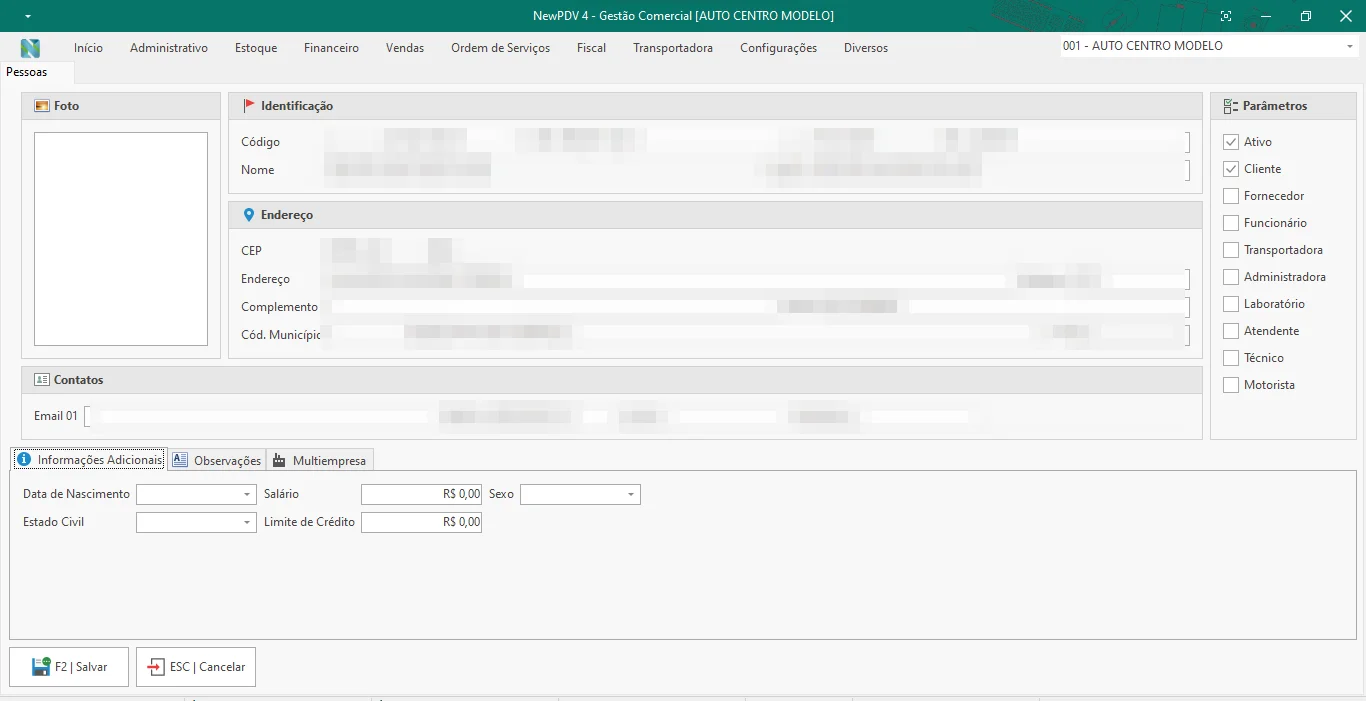Open the Ordem de Serviços menu
1366x701 pixels.
(x=500, y=48)
